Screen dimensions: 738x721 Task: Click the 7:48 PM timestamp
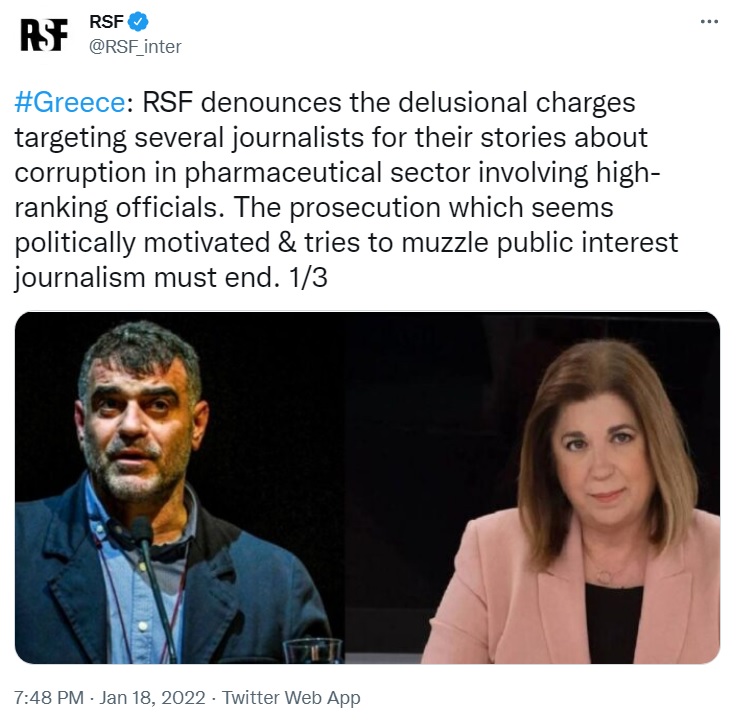pos(47,698)
